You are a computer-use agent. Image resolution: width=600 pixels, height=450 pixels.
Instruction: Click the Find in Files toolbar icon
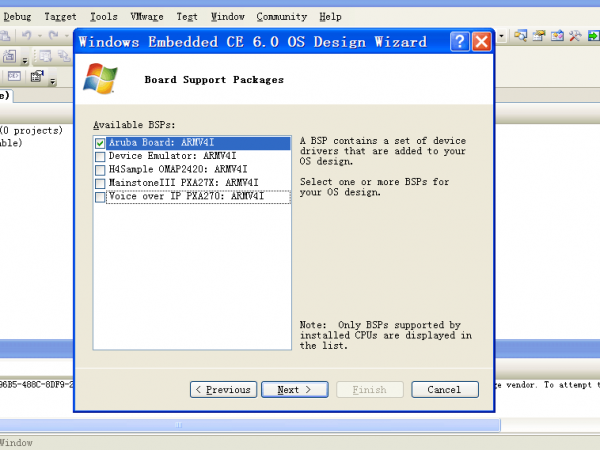click(x=521, y=37)
